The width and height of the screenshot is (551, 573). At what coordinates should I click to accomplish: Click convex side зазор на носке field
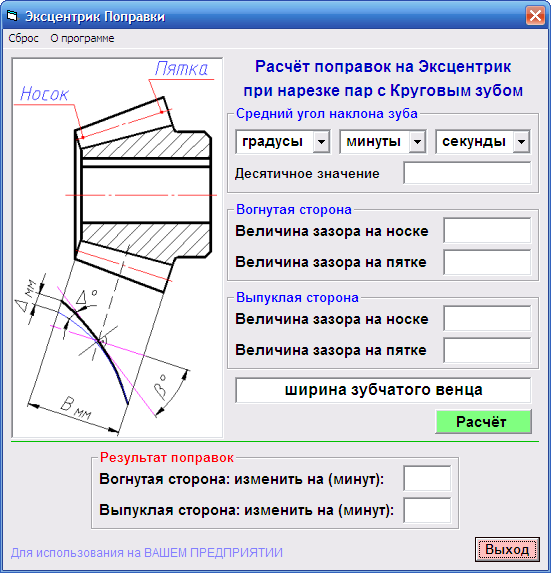tap(487, 318)
